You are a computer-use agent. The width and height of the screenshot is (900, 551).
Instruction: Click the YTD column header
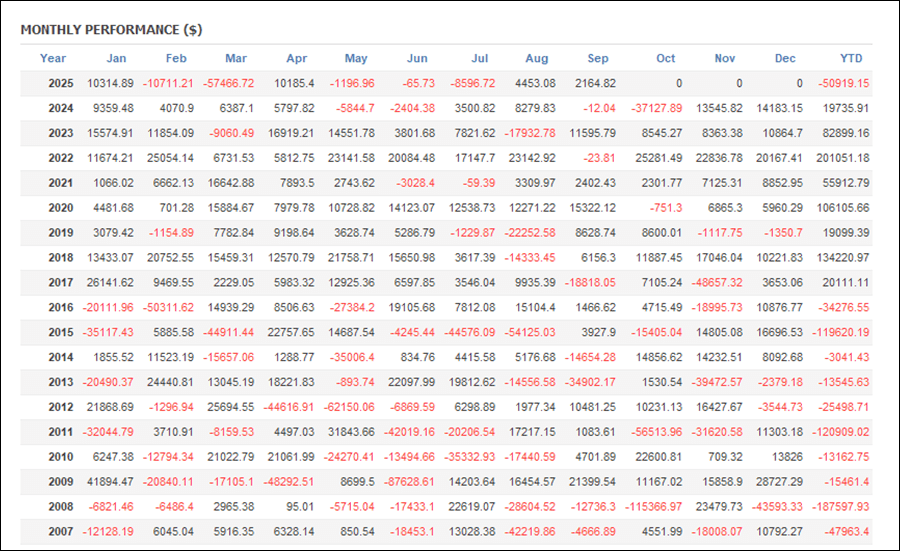(851, 58)
